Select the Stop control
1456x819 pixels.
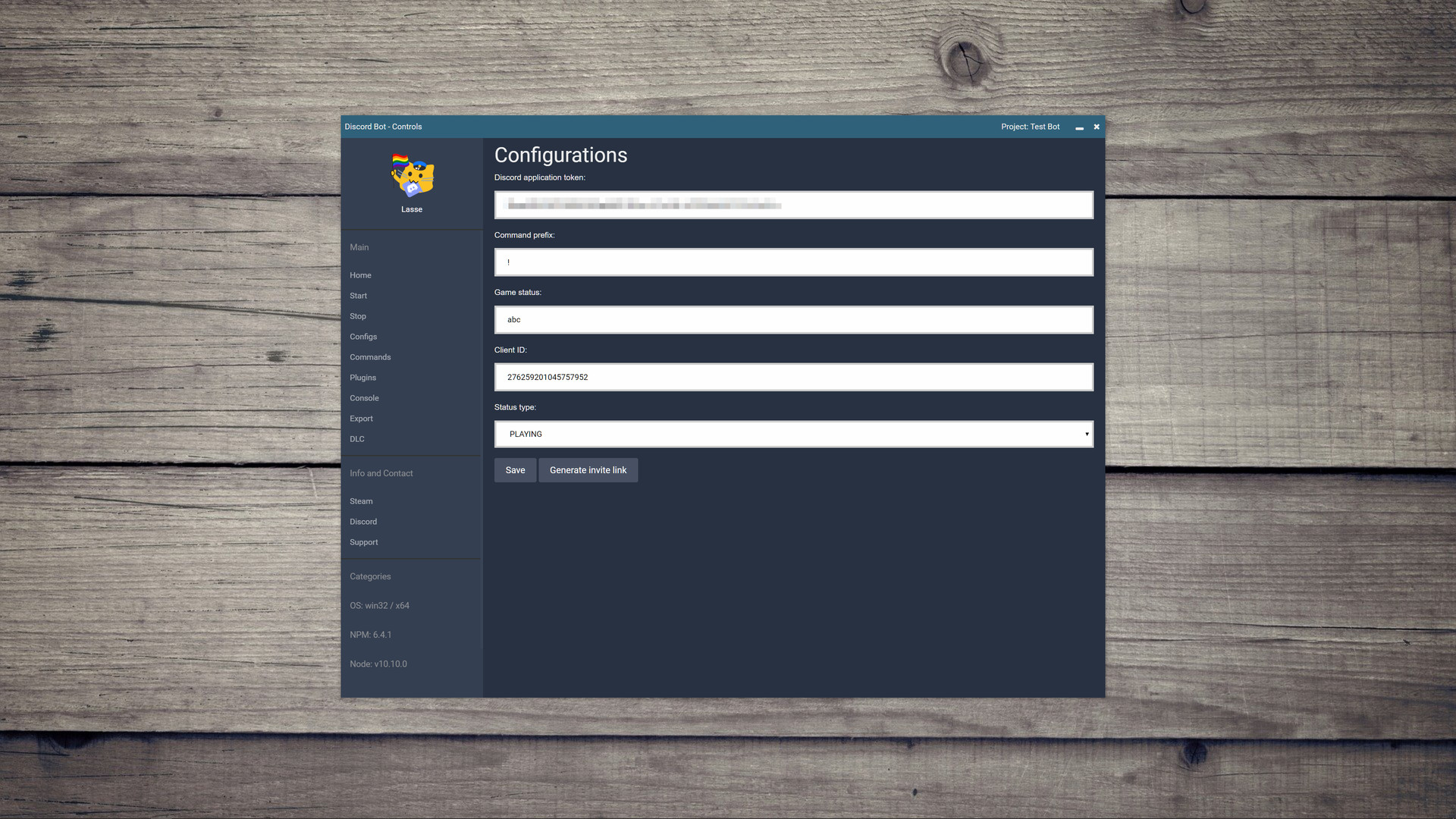click(357, 316)
